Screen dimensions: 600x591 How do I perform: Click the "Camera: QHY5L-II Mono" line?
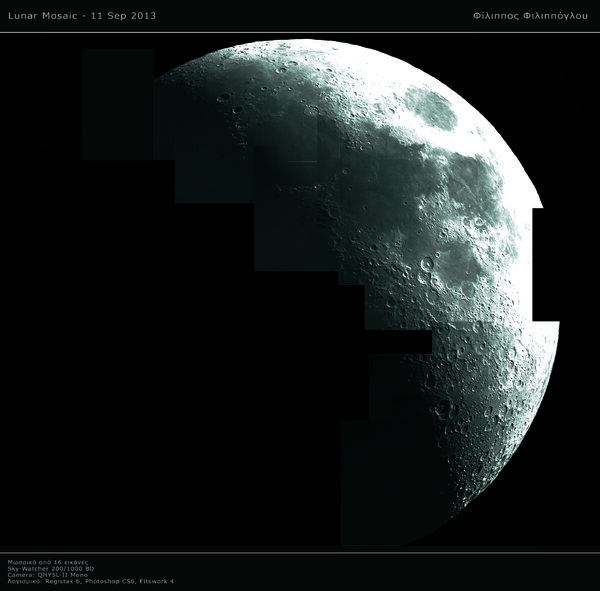point(46,576)
